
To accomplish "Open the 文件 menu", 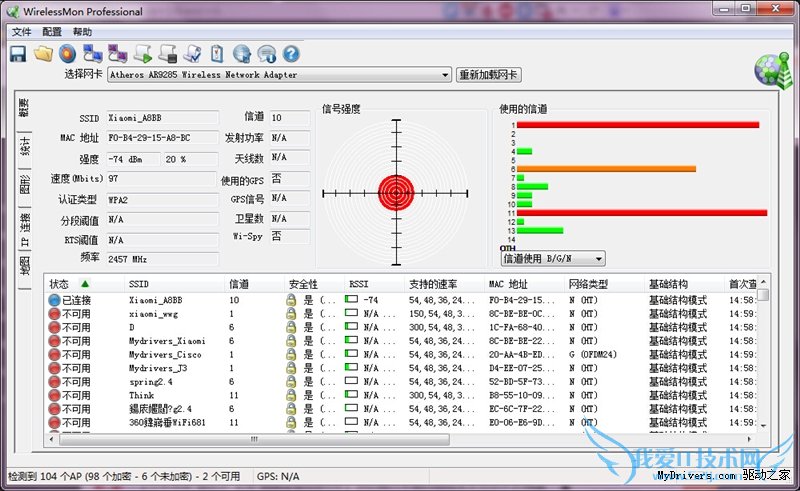I will coord(21,32).
